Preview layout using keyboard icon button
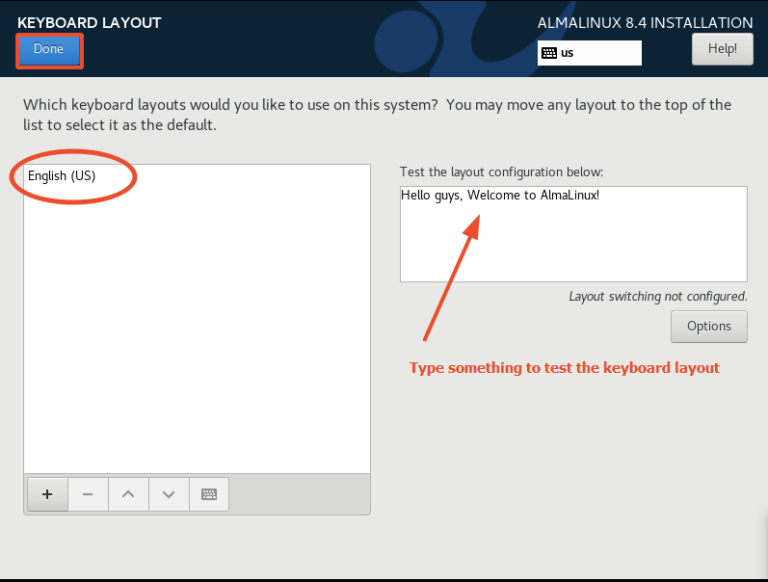This screenshot has height=582, width=768. 209,494
